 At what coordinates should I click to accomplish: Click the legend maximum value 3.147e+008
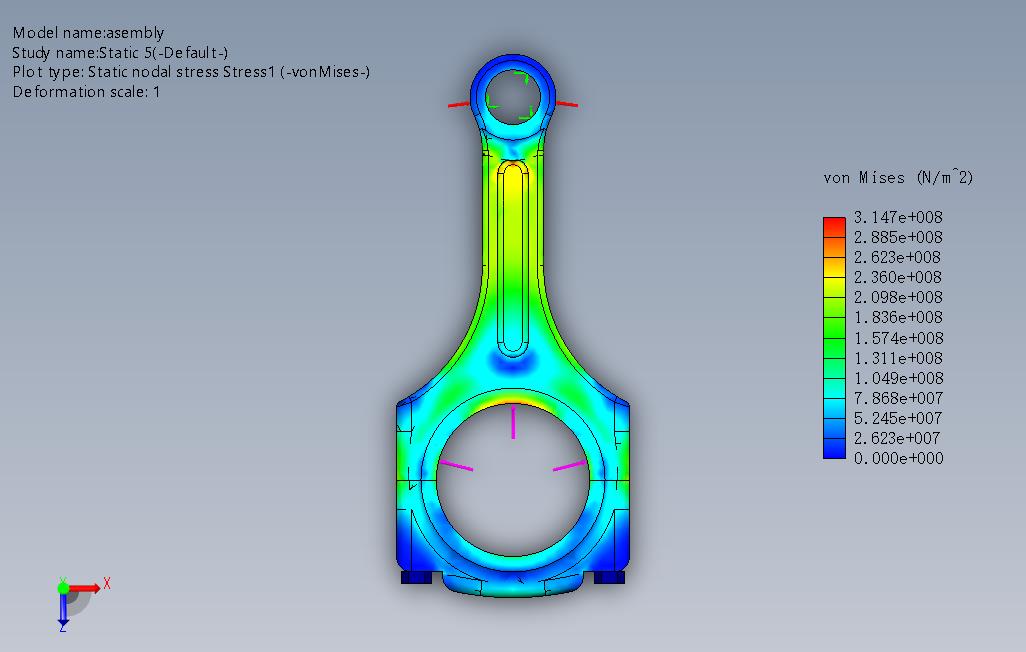[898, 217]
